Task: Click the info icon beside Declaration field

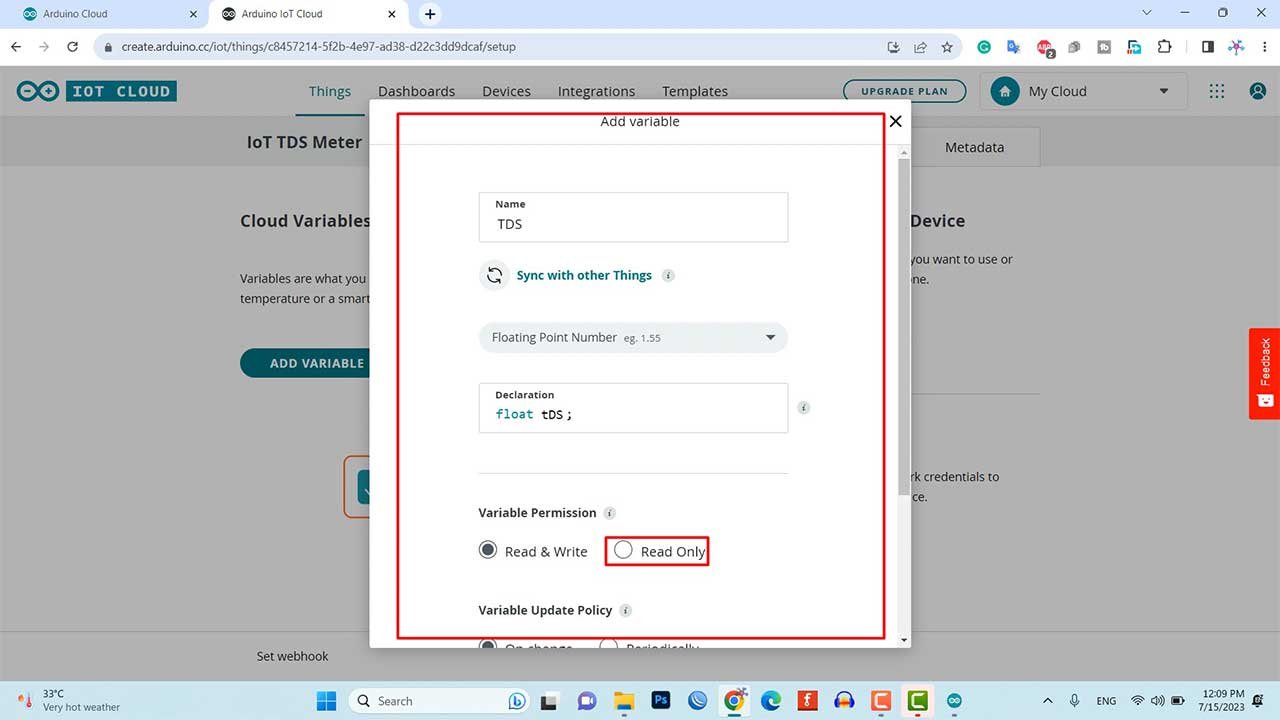Action: (803, 408)
